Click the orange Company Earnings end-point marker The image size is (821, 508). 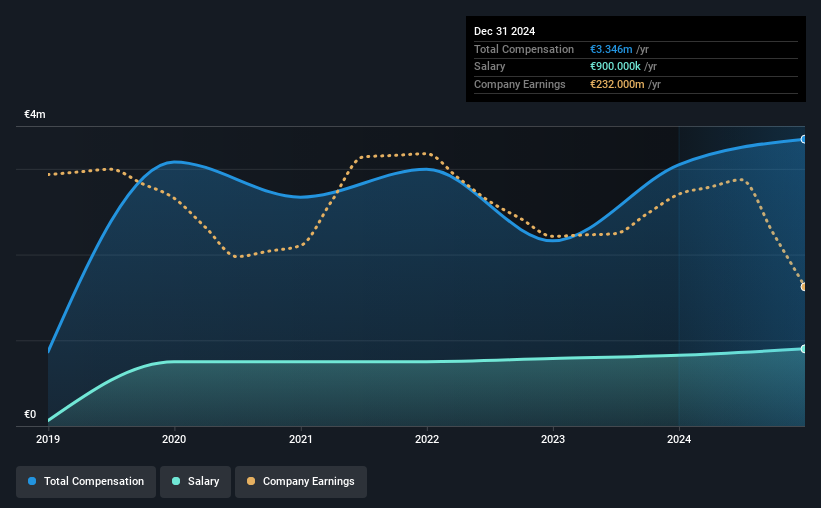[804, 286]
